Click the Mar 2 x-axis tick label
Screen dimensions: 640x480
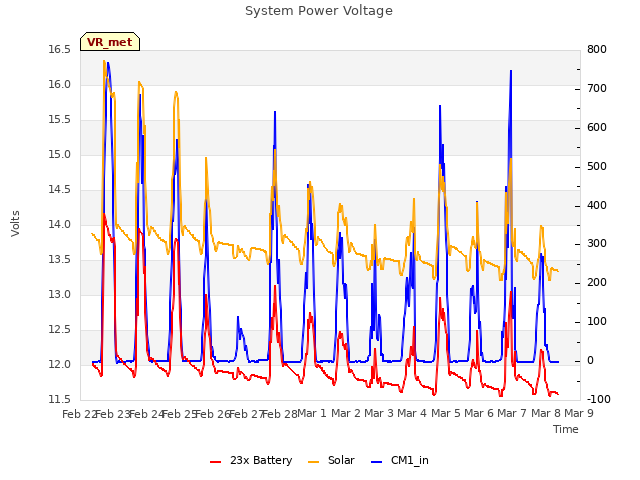(346, 413)
